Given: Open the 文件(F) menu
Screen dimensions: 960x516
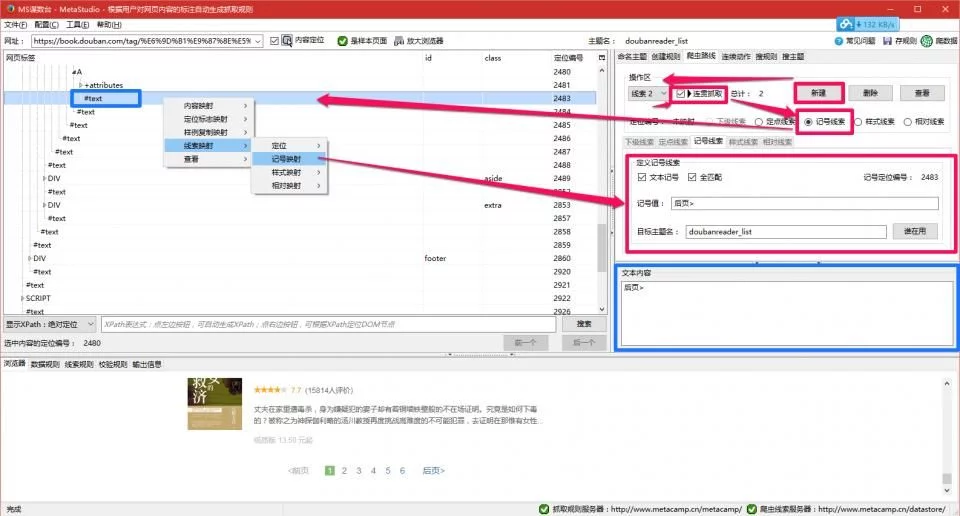Looking at the screenshot, I should click(x=15, y=24).
